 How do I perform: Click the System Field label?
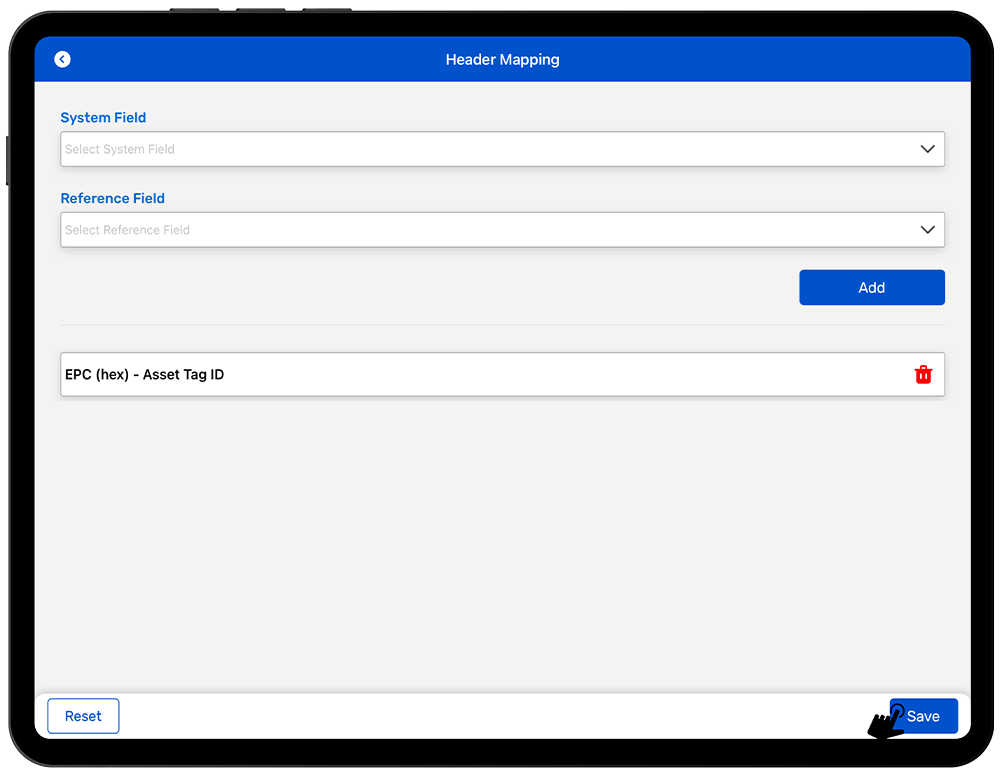pyautogui.click(x=103, y=118)
